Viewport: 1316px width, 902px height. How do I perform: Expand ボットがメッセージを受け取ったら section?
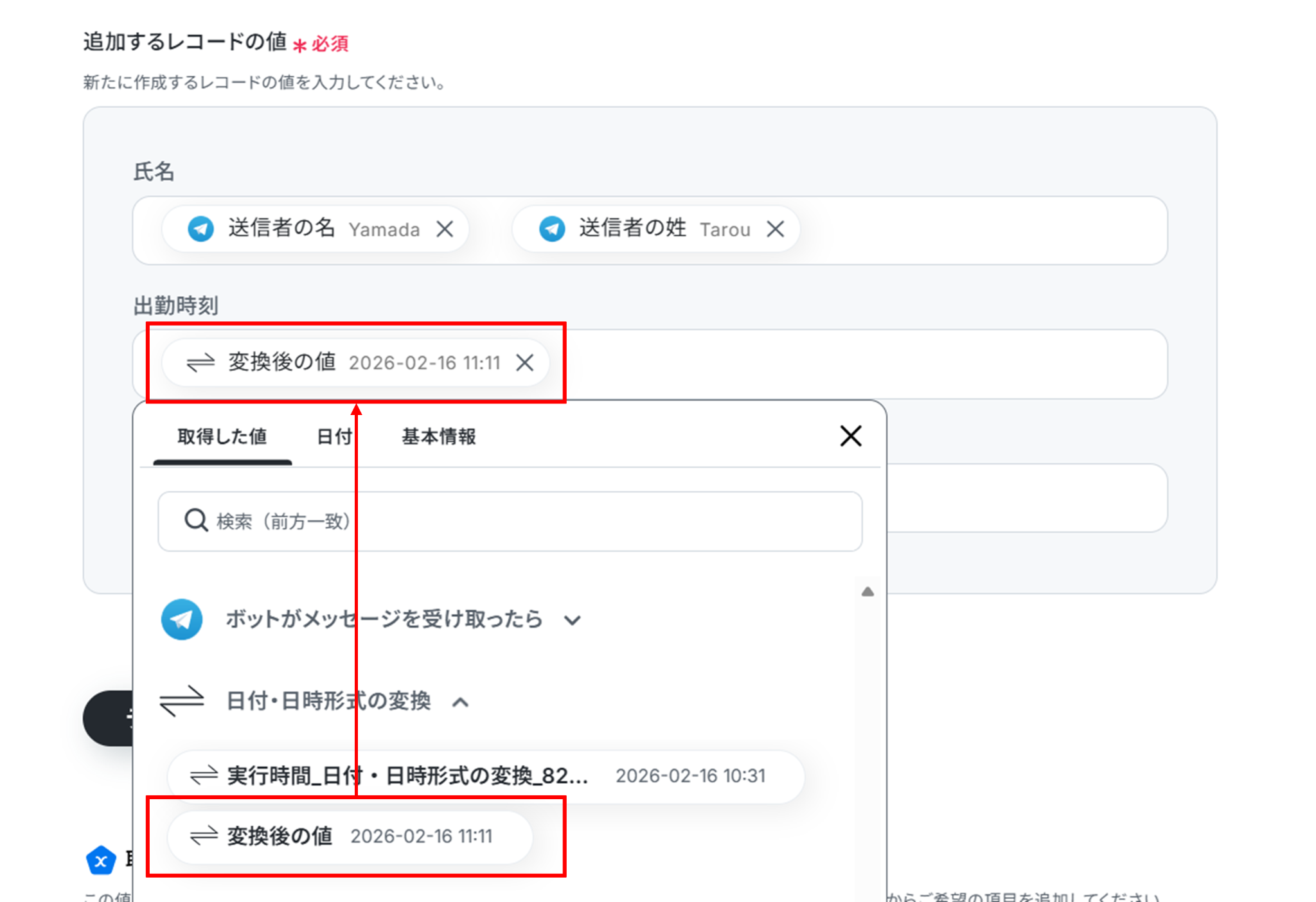pos(573,621)
